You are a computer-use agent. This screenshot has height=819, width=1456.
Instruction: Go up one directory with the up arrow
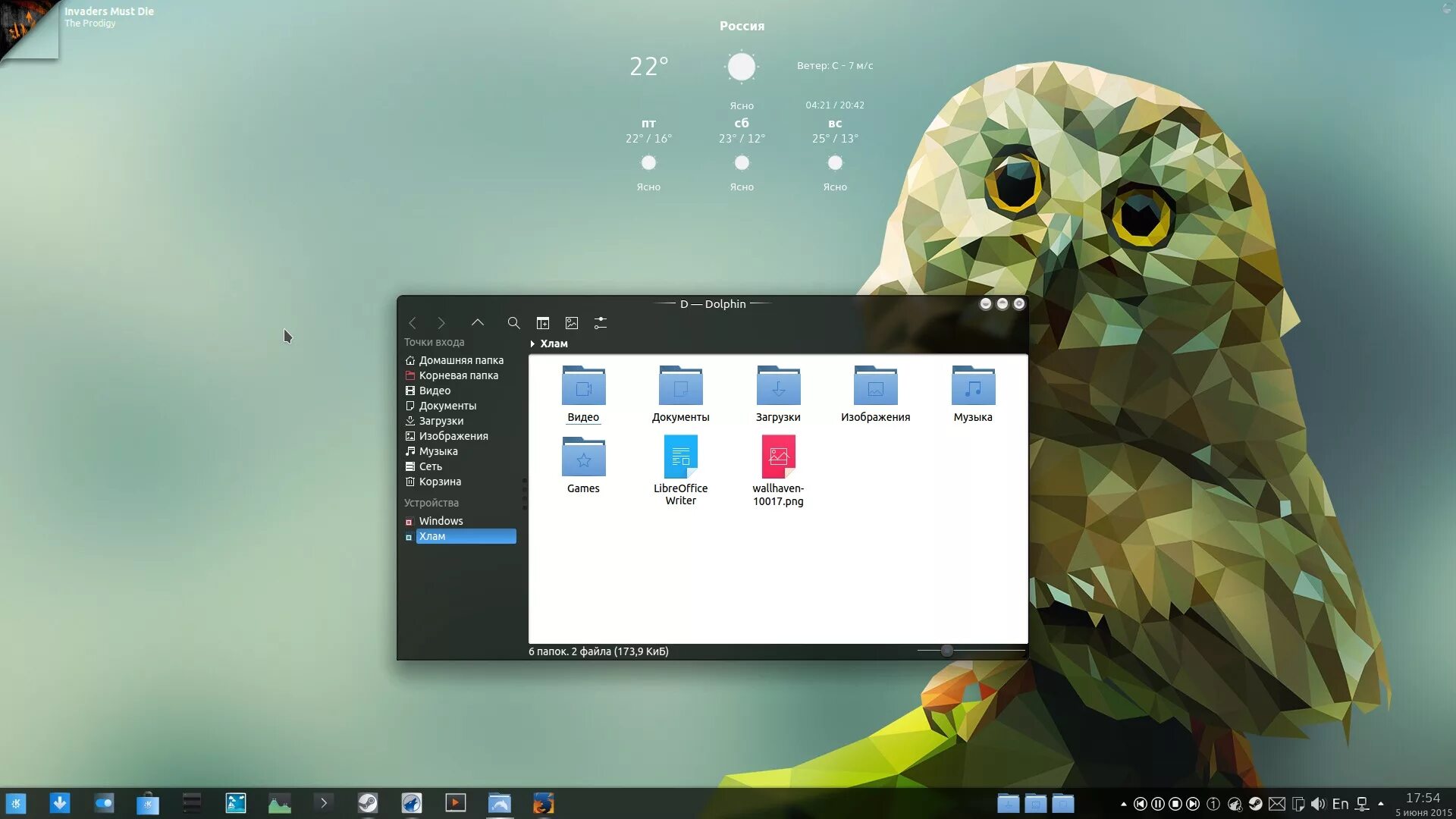coord(478,323)
